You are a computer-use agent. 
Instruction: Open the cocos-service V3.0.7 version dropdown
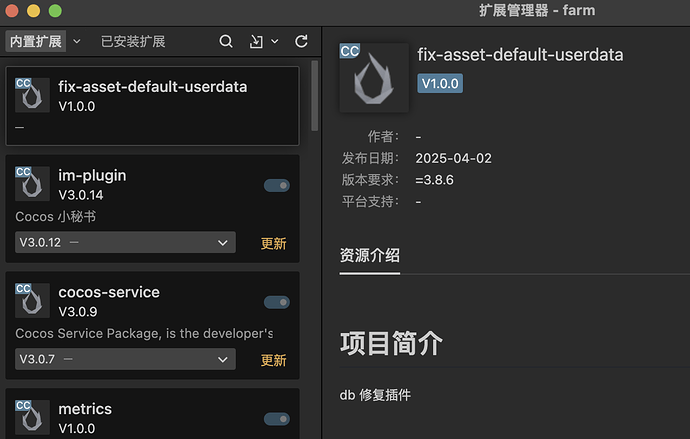[x=125, y=359]
